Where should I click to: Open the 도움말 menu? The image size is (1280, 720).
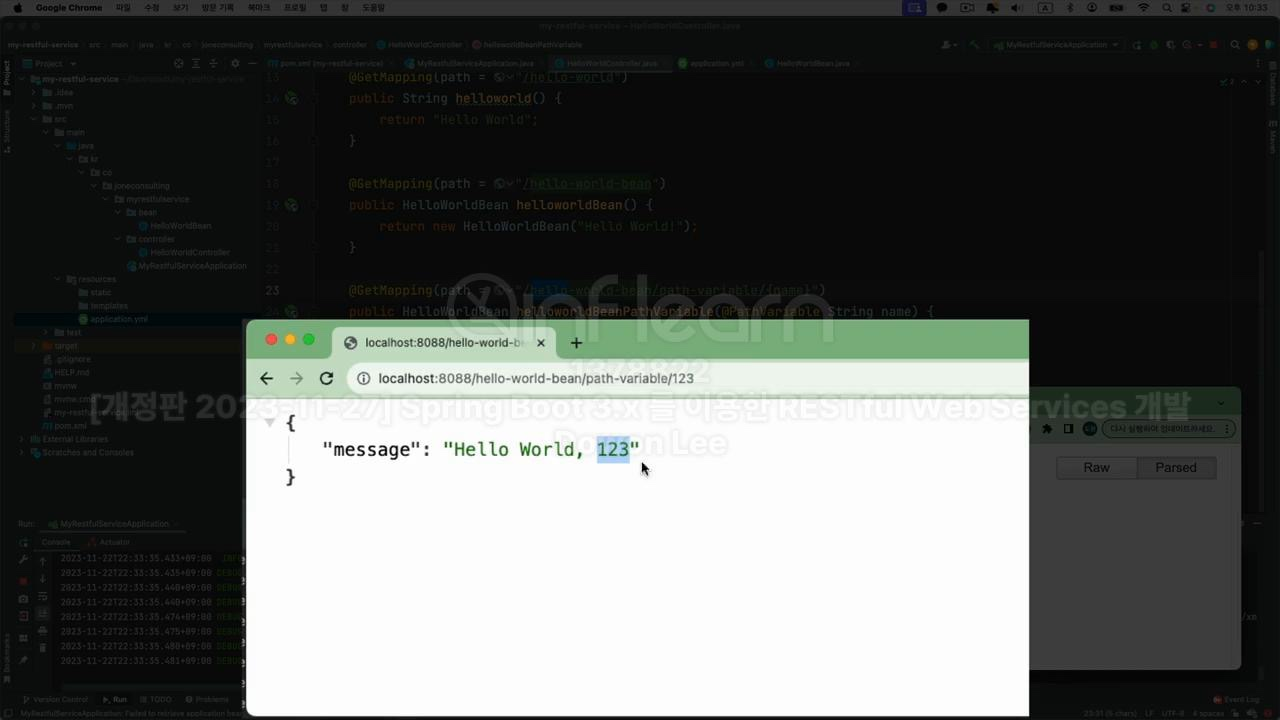(373, 8)
